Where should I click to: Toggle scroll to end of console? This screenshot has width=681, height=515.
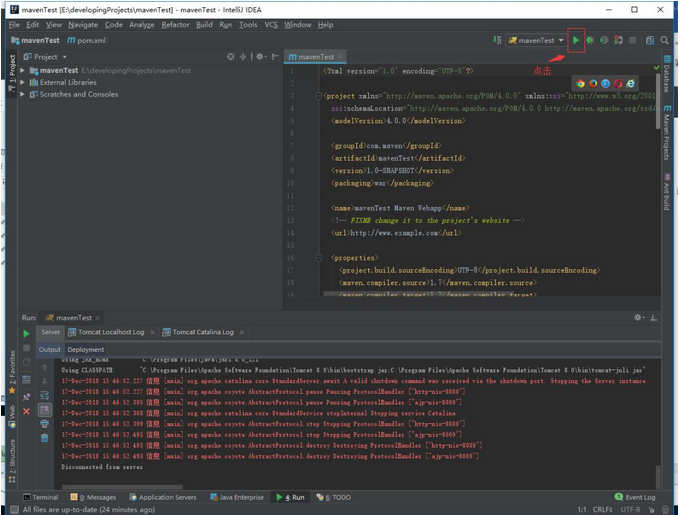click(x=44, y=409)
